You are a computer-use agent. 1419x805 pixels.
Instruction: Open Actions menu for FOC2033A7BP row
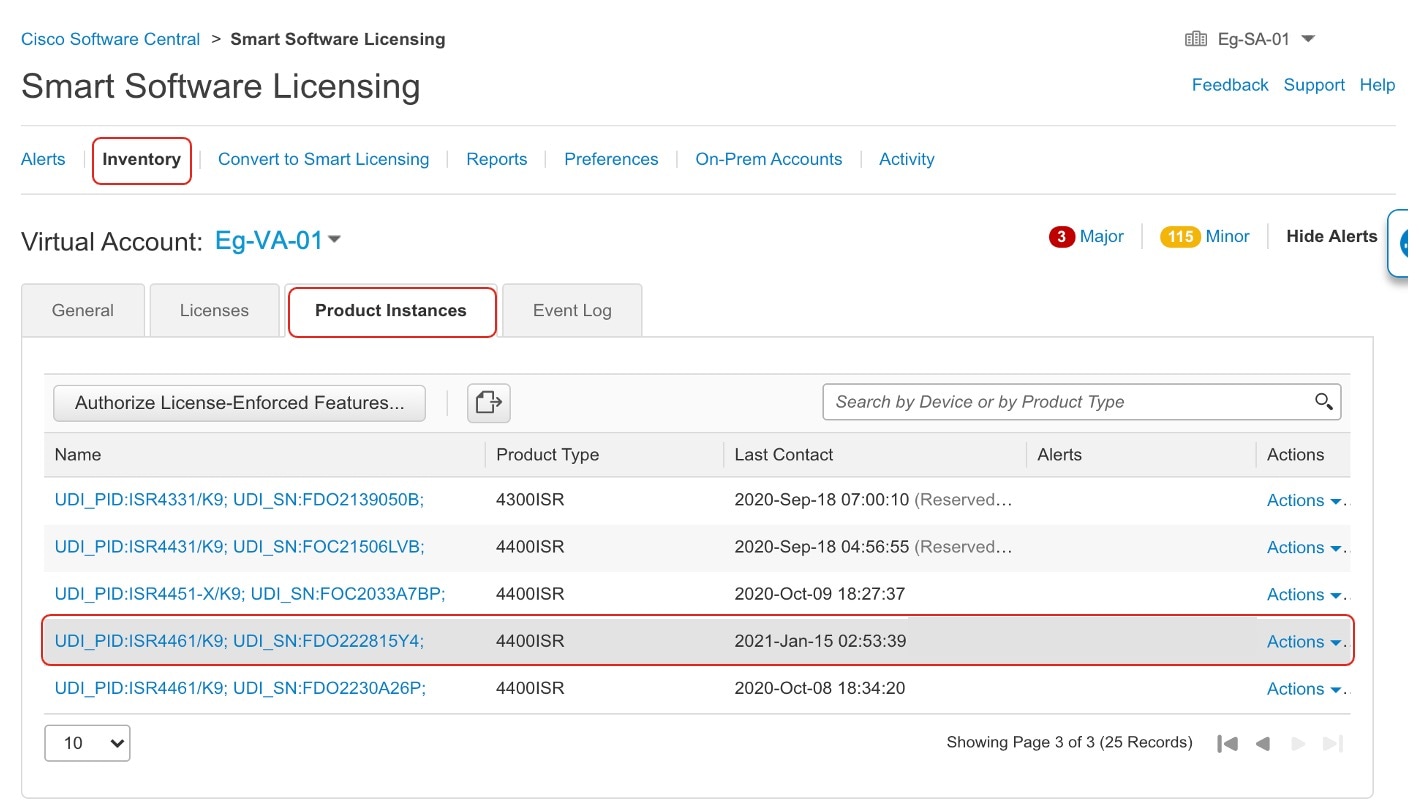(1304, 595)
